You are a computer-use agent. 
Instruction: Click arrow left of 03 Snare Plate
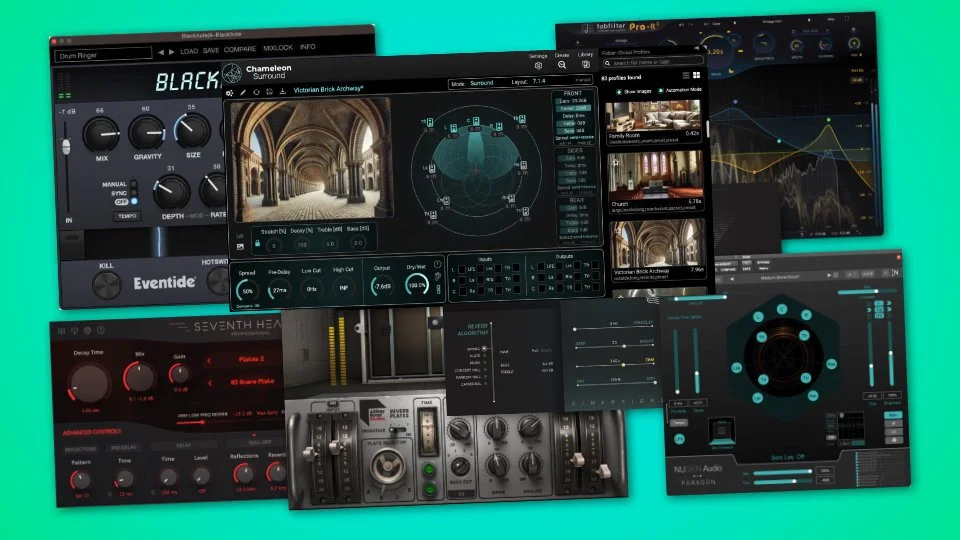coord(210,383)
